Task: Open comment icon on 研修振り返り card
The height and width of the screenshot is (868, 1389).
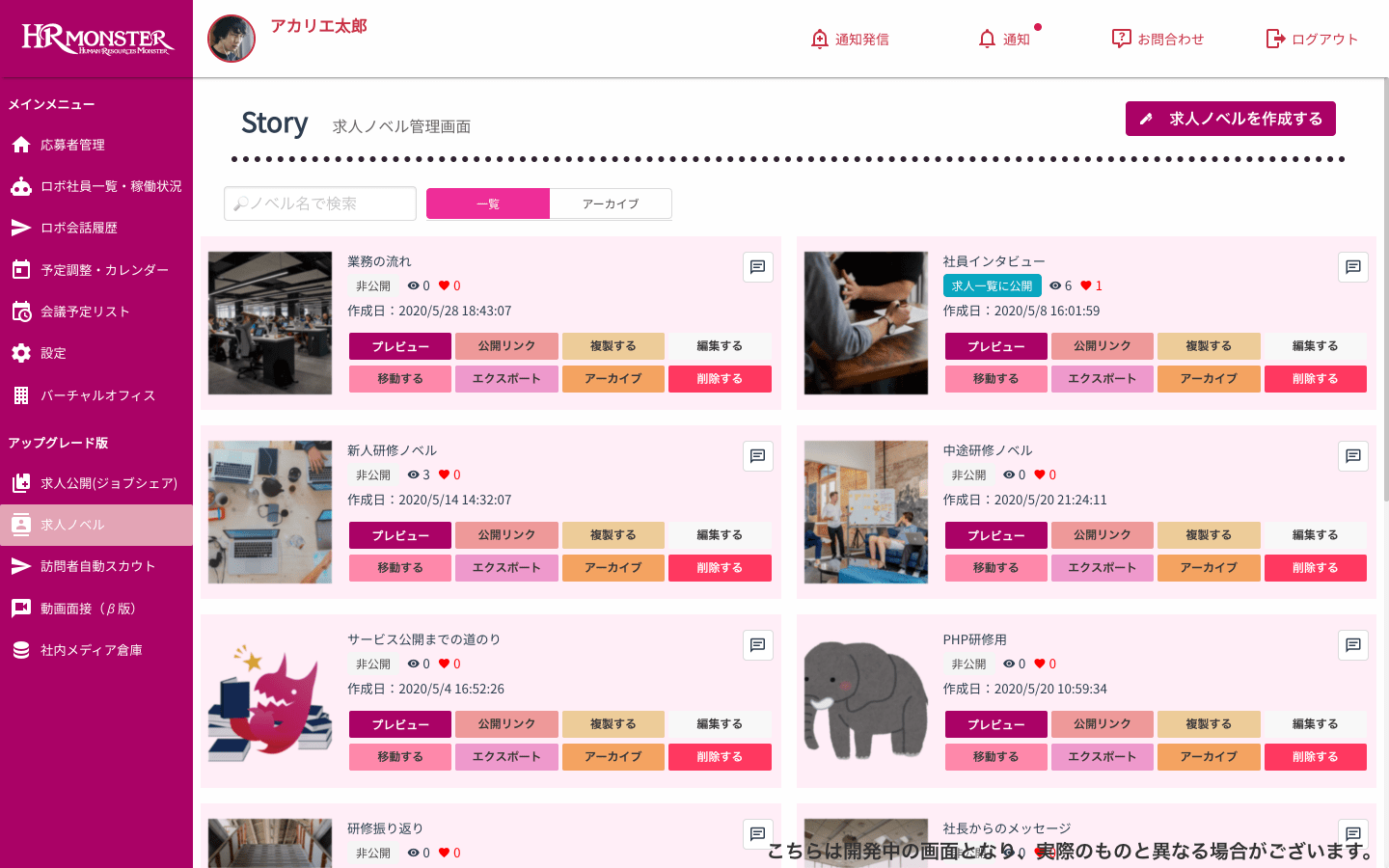Action: pyautogui.click(x=758, y=834)
